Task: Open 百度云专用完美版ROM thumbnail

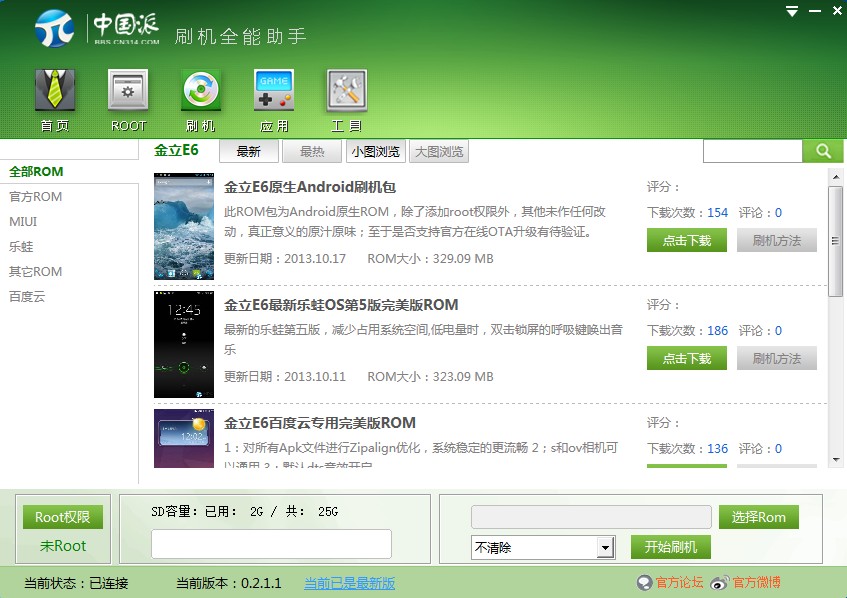Action: 184,438
